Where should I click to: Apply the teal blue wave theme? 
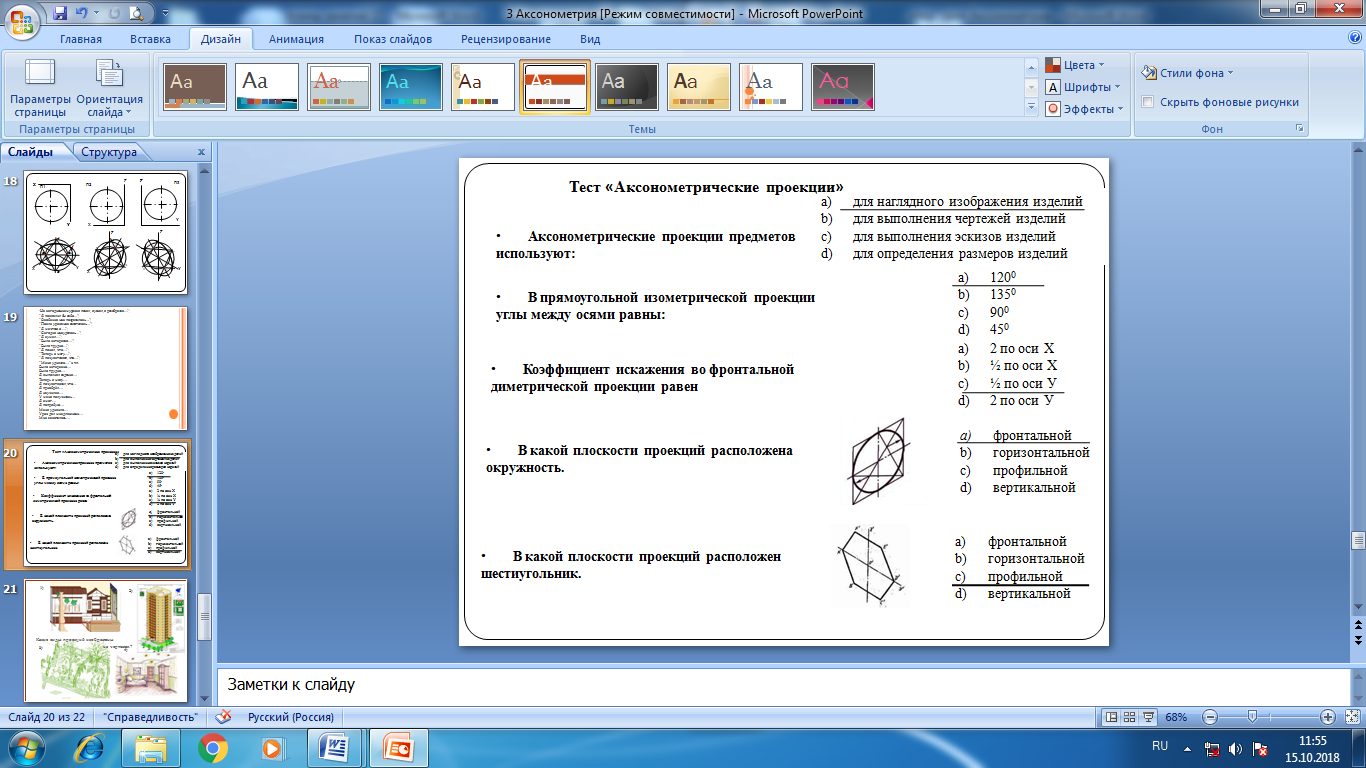pyautogui.click(x=411, y=87)
